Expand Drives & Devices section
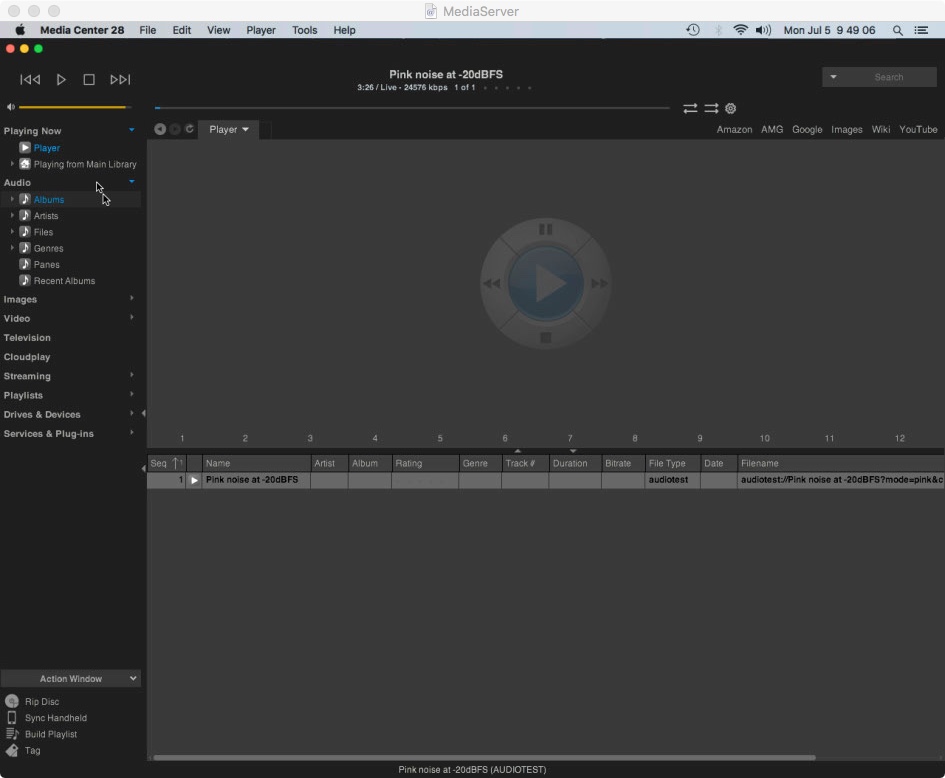Viewport: 945px width, 778px height. click(131, 414)
